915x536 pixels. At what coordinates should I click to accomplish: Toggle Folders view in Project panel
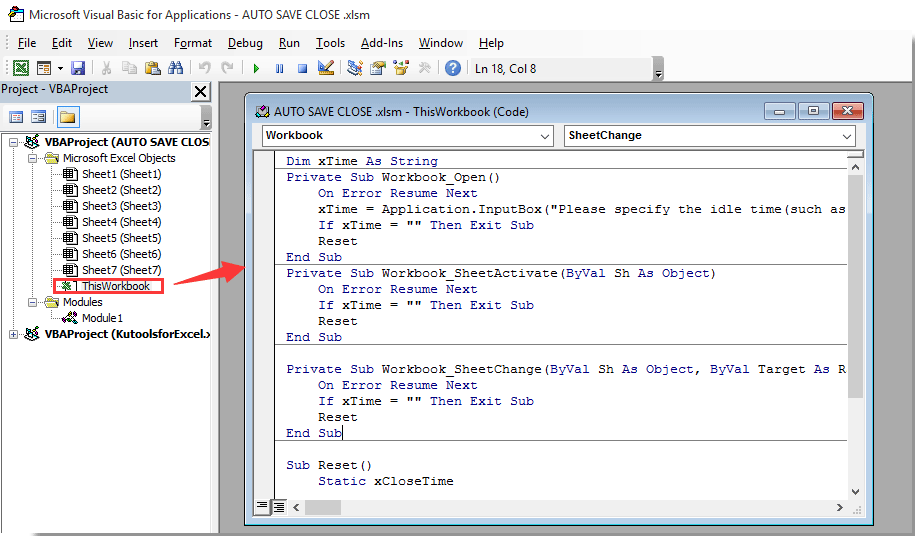[x=67, y=117]
